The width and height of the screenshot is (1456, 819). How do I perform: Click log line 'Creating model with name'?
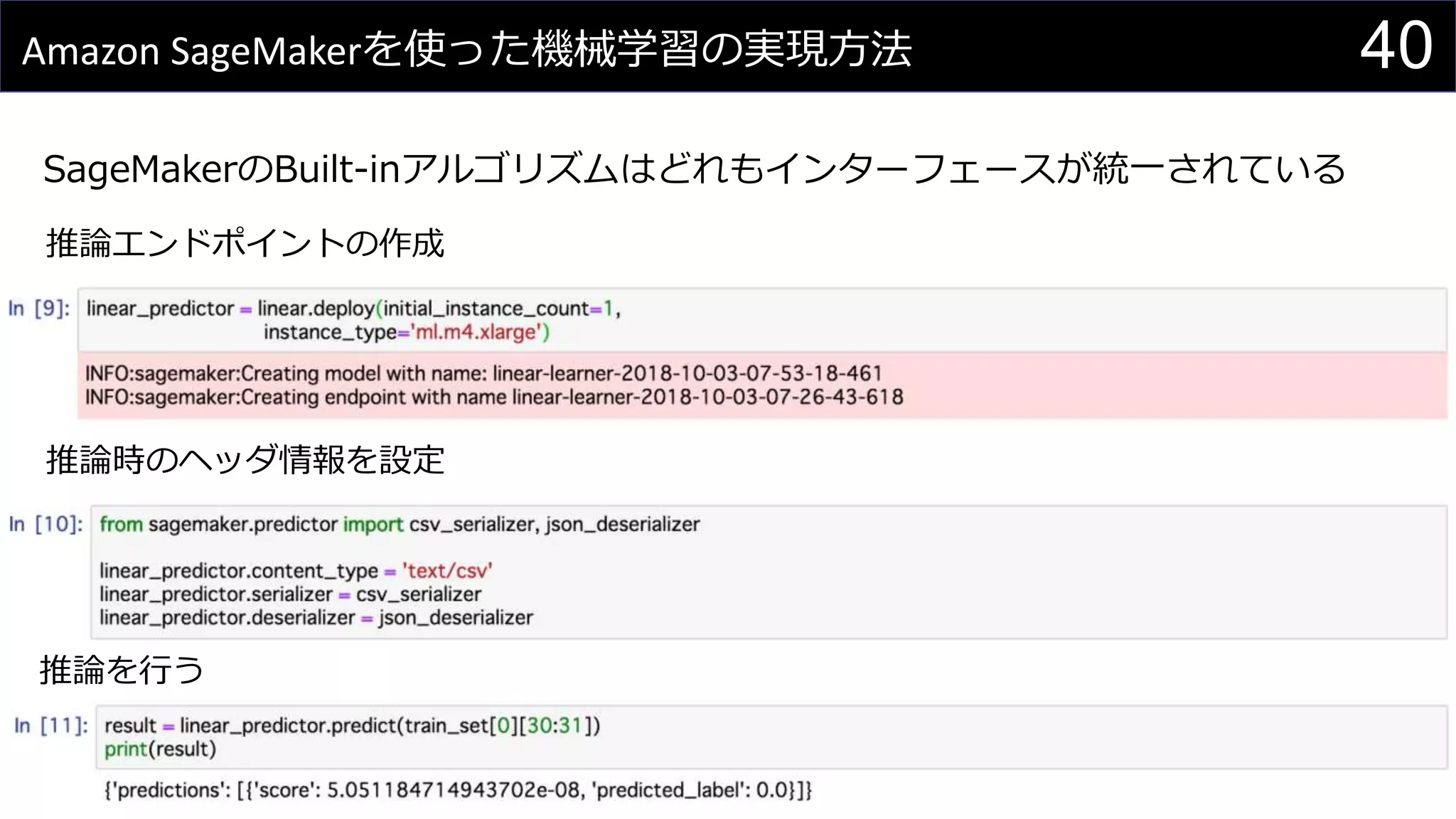coord(483,373)
